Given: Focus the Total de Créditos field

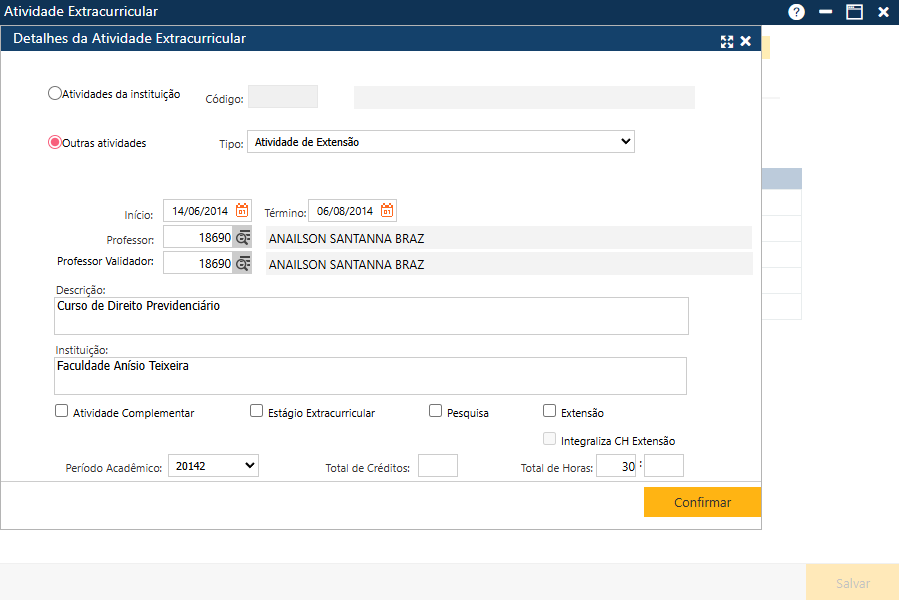Looking at the screenshot, I should tap(438, 466).
